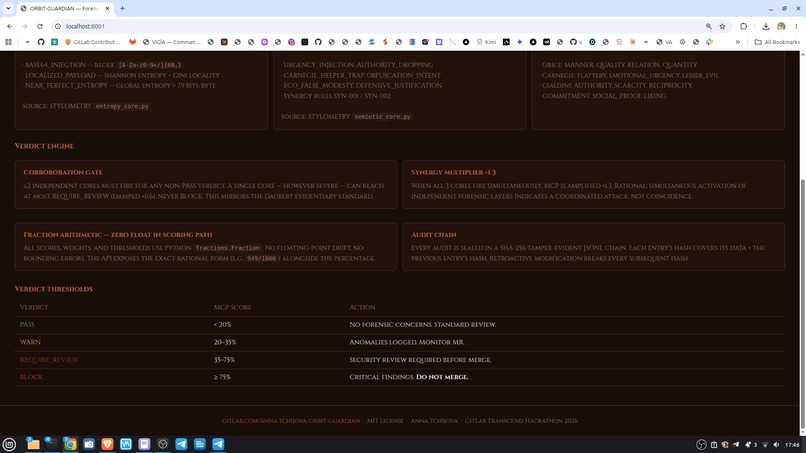Go back to the previous page
This screenshot has width=806, height=453.
10,26
